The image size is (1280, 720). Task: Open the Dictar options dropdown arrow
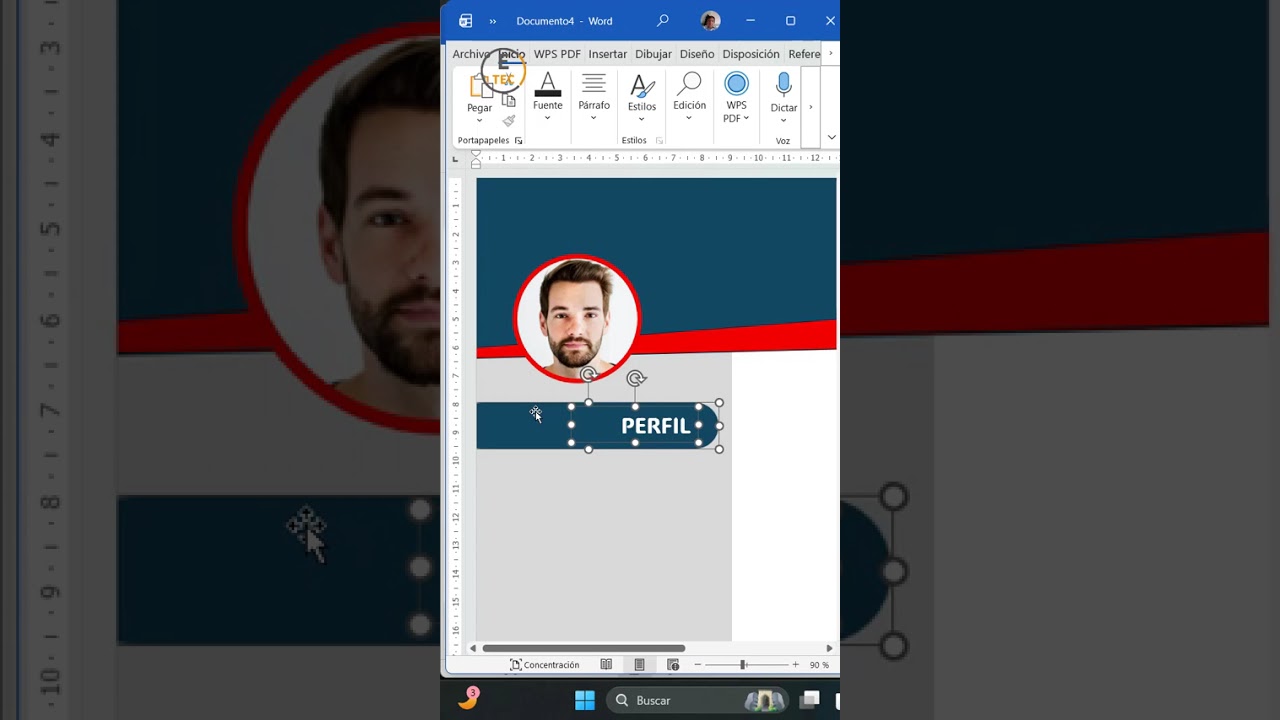pyautogui.click(x=784, y=120)
